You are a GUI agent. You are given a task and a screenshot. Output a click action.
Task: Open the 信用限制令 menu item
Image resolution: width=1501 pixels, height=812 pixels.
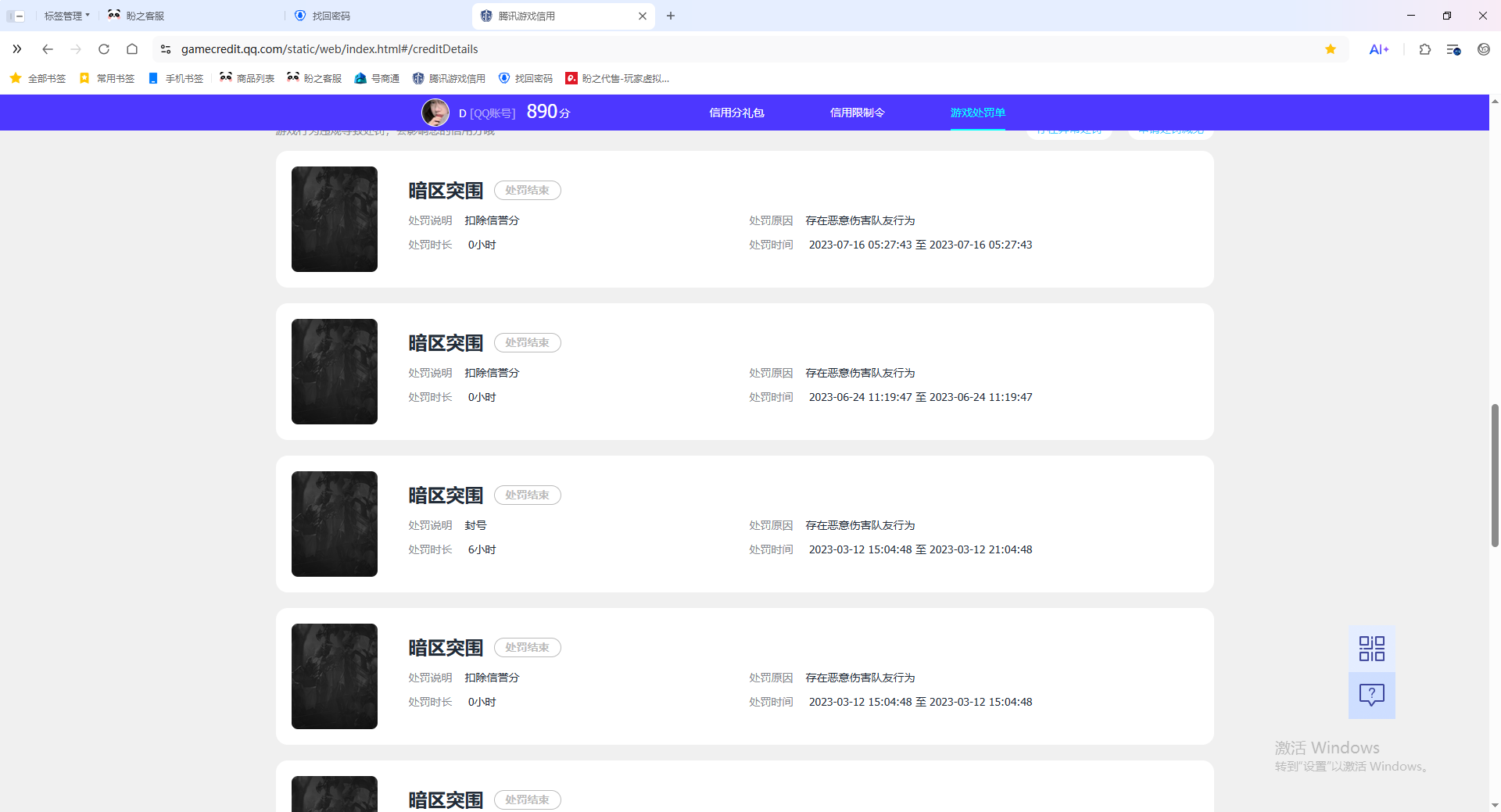(857, 113)
